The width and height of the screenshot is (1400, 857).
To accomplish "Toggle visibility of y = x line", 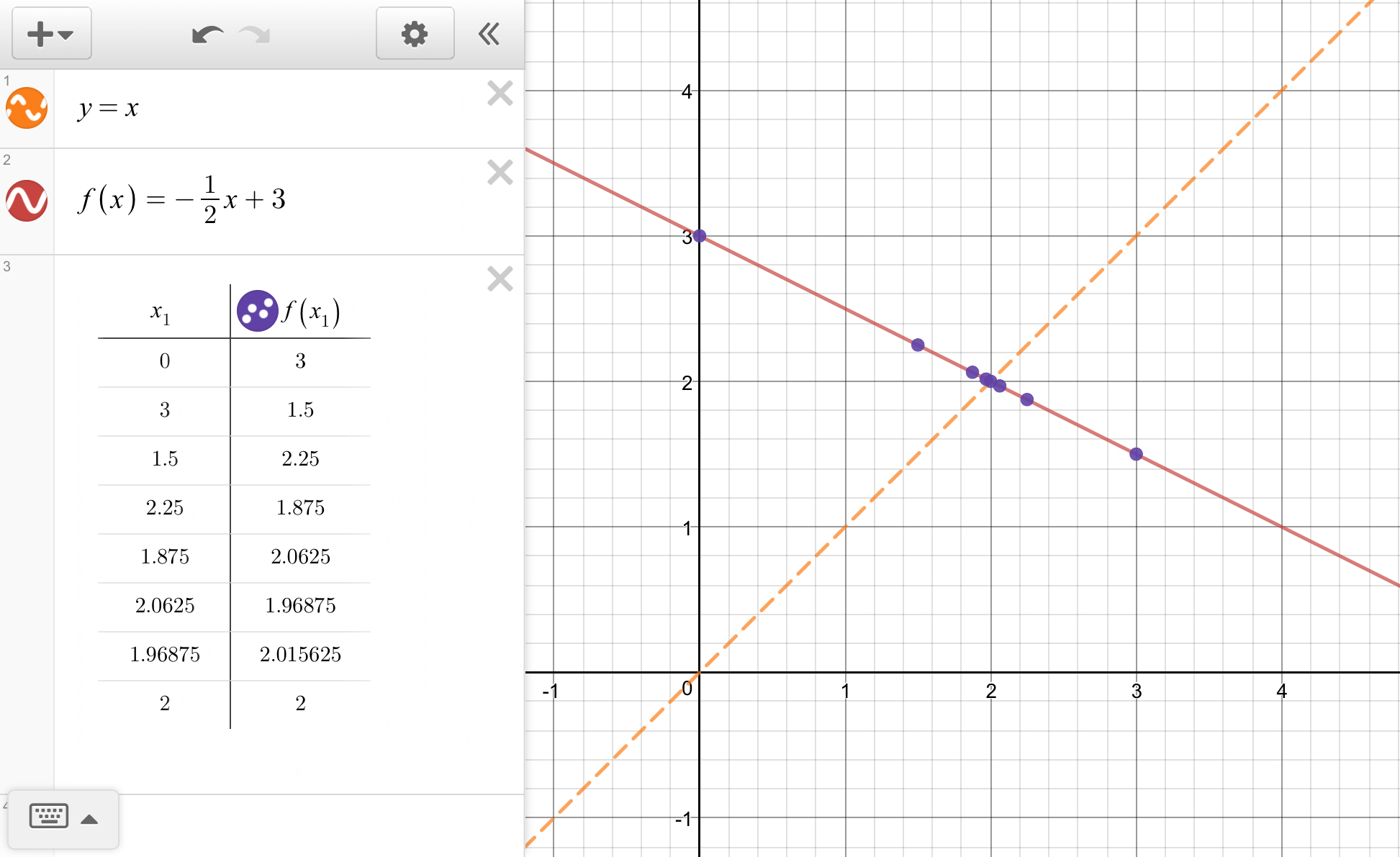I will pyautogui.click(x=27, y=109).
